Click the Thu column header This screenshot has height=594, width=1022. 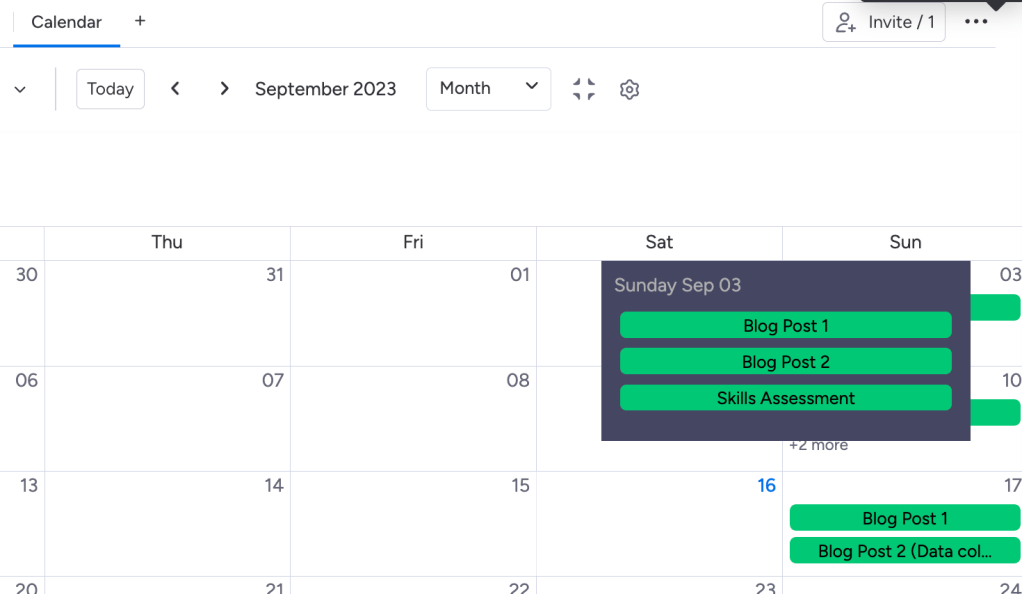167,242
